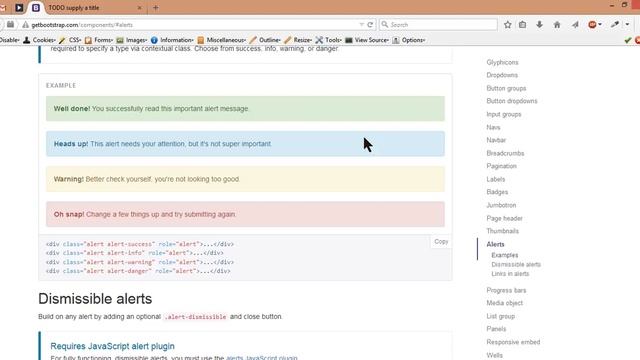Open the Outline toolbar menu
This screenshot has width=640, height=360.
point(265,40)
